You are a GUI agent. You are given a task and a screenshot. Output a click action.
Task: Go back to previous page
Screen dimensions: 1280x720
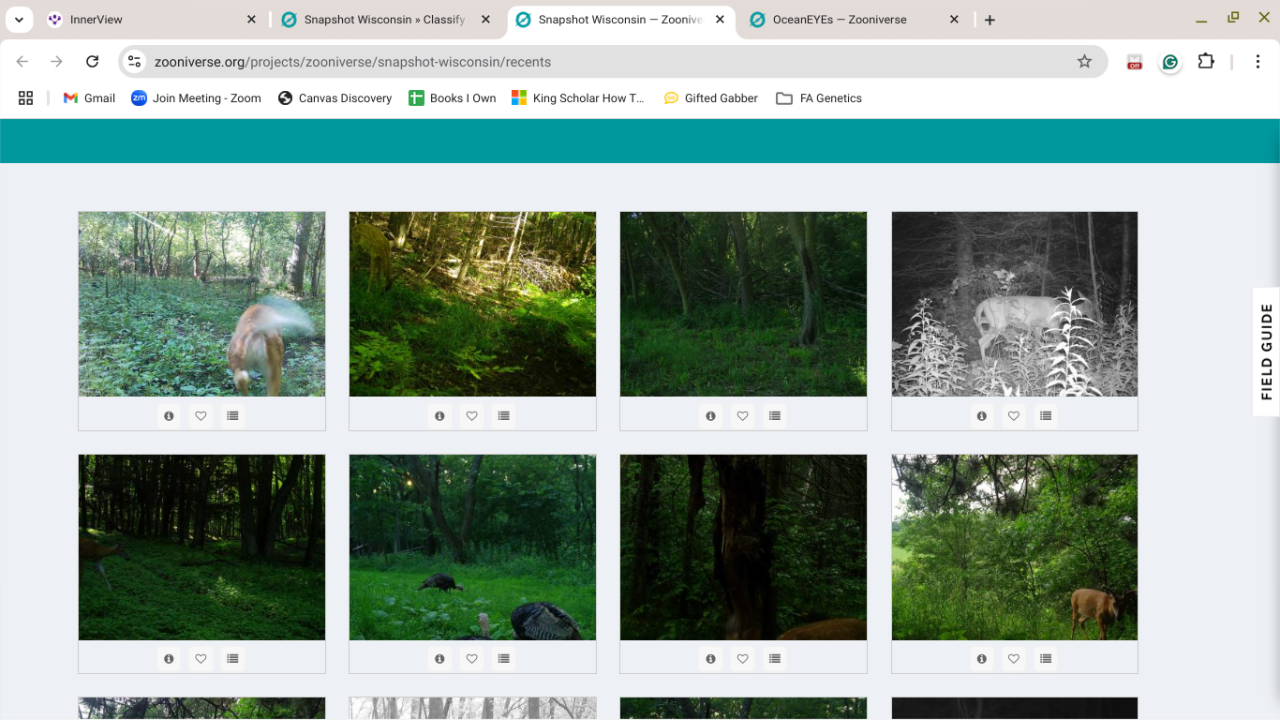click(x=22, y=62)
